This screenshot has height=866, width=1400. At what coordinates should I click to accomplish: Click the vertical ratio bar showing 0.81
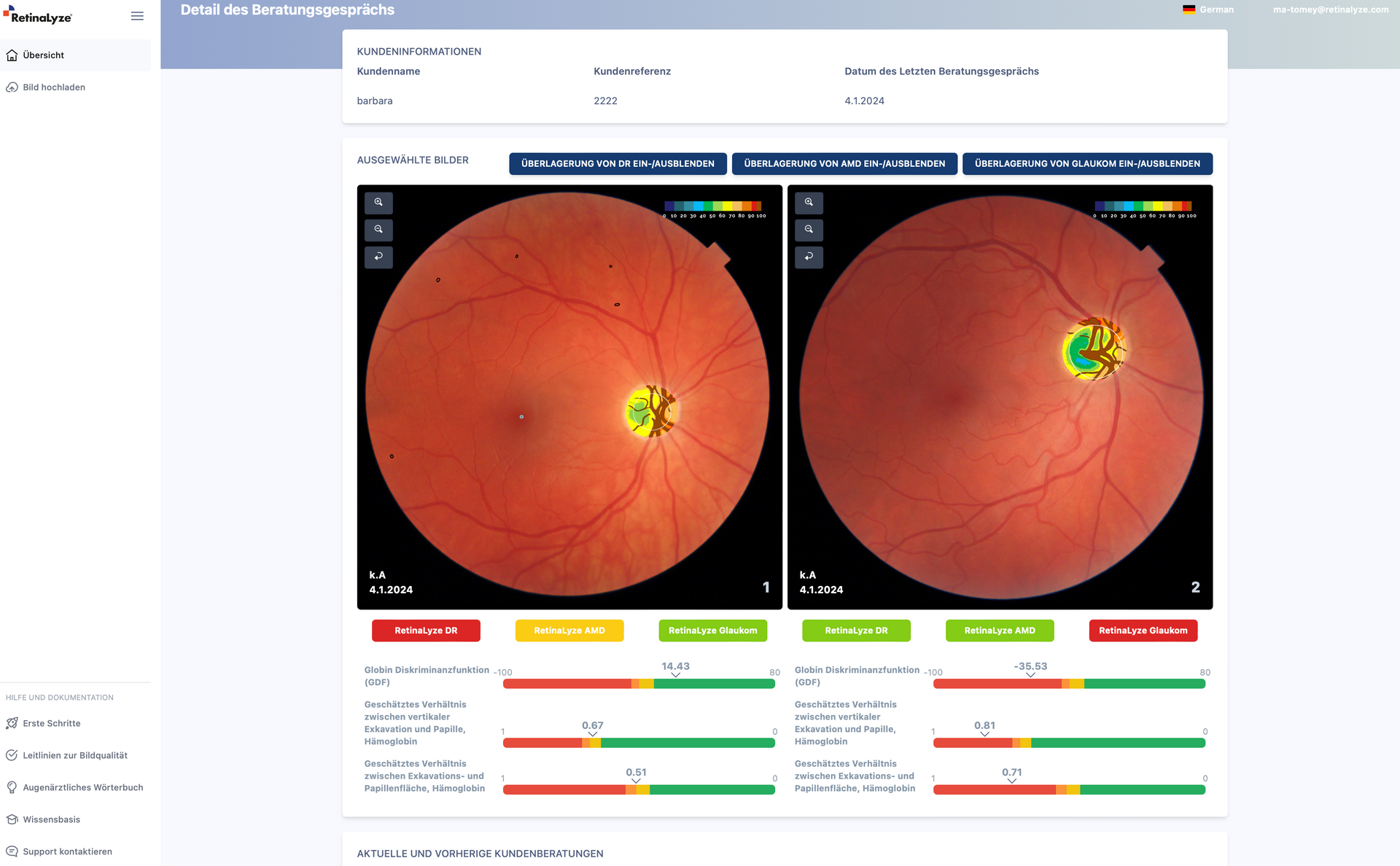click(1069, 743)
